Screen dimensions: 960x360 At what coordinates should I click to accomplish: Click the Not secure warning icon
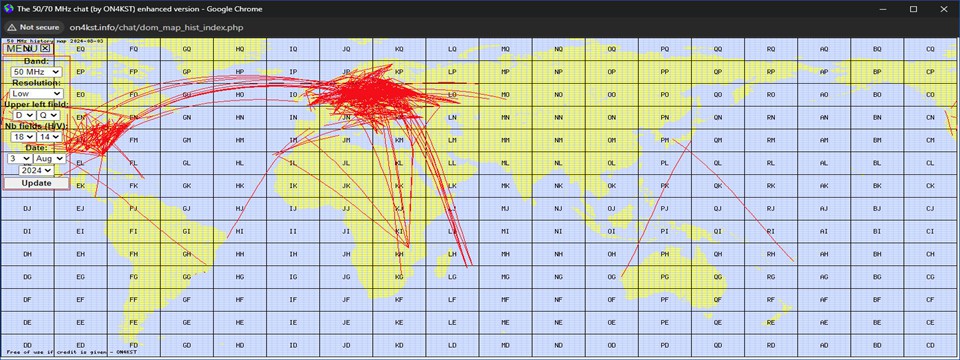pos(11,27)
